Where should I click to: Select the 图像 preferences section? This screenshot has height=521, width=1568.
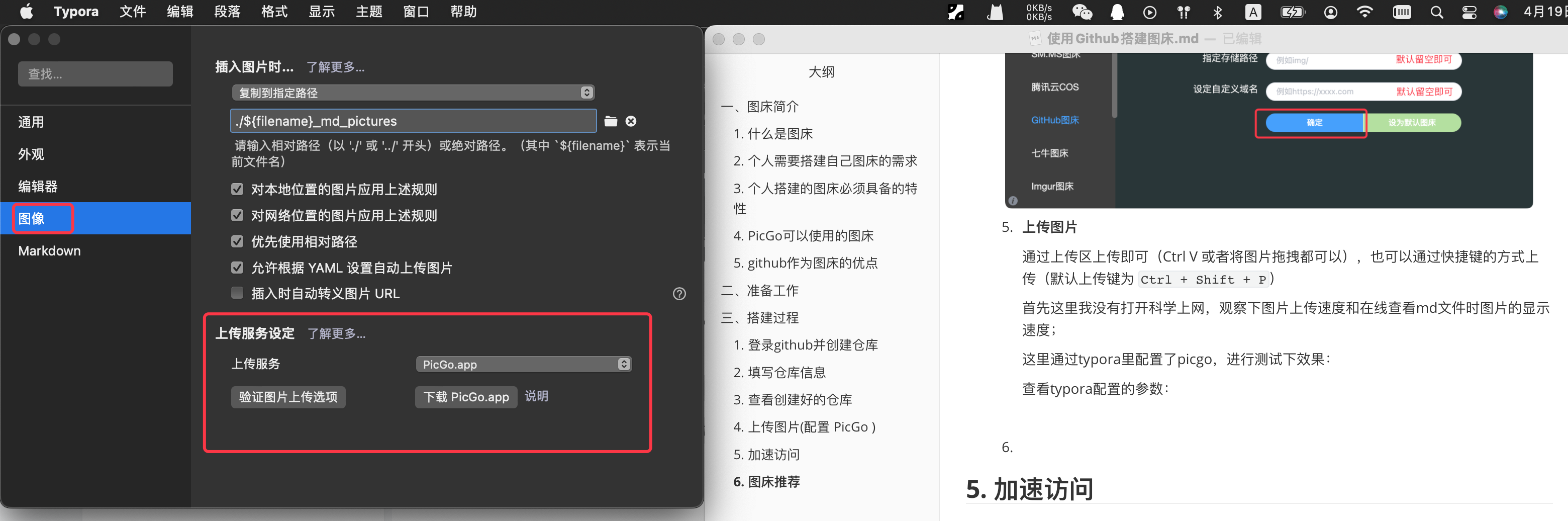[95, 218]
